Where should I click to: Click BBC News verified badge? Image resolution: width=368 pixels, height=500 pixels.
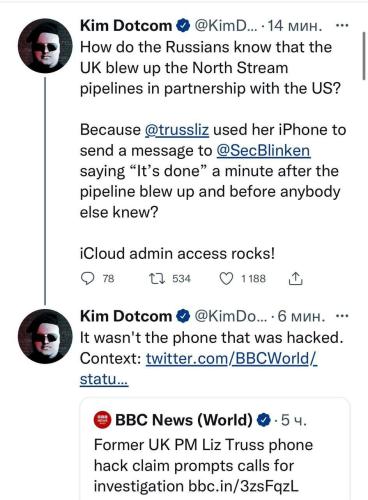point(264,420)
